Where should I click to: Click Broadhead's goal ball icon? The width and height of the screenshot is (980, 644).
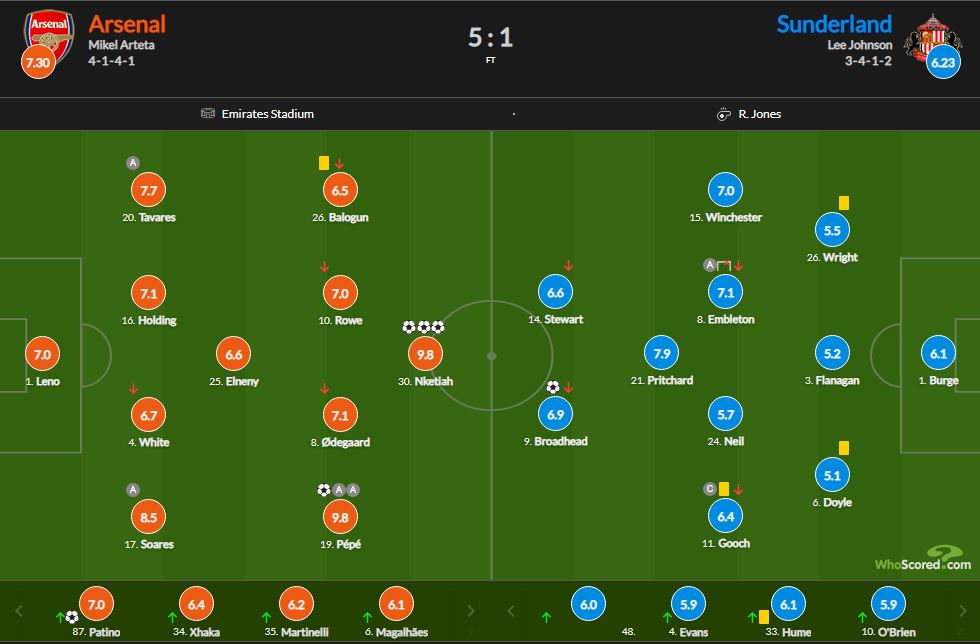(552, 387)
